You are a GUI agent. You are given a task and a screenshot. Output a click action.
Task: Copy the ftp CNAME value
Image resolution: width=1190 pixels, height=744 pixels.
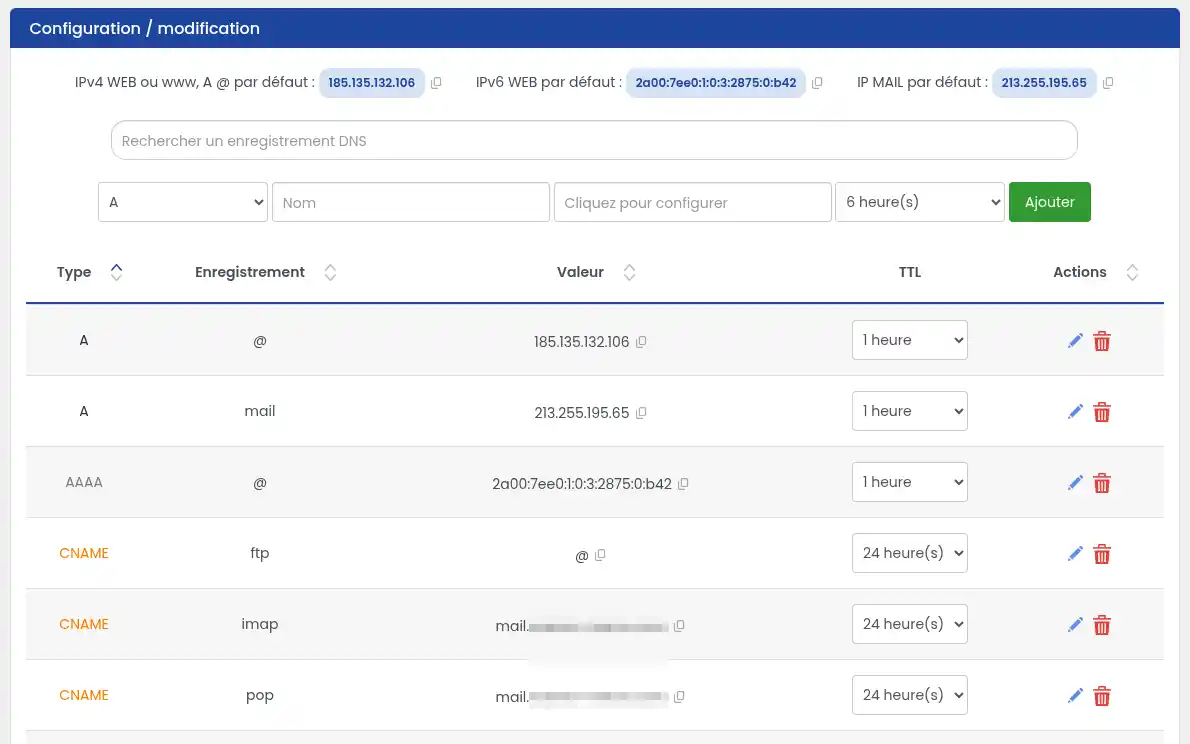pyautogui.click(x=600, y=555)
